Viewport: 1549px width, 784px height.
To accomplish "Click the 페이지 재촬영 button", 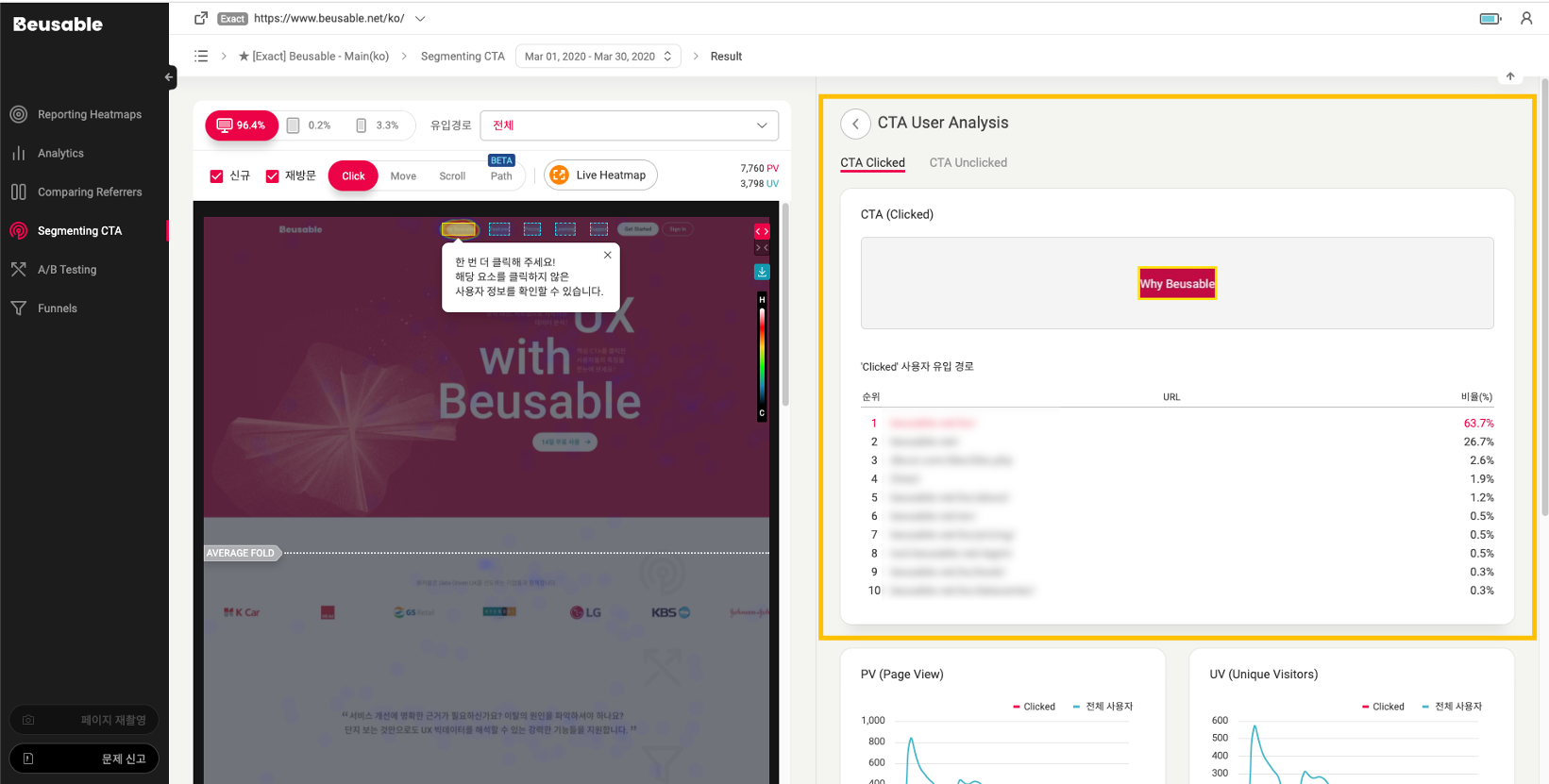I will coord(84,720).
